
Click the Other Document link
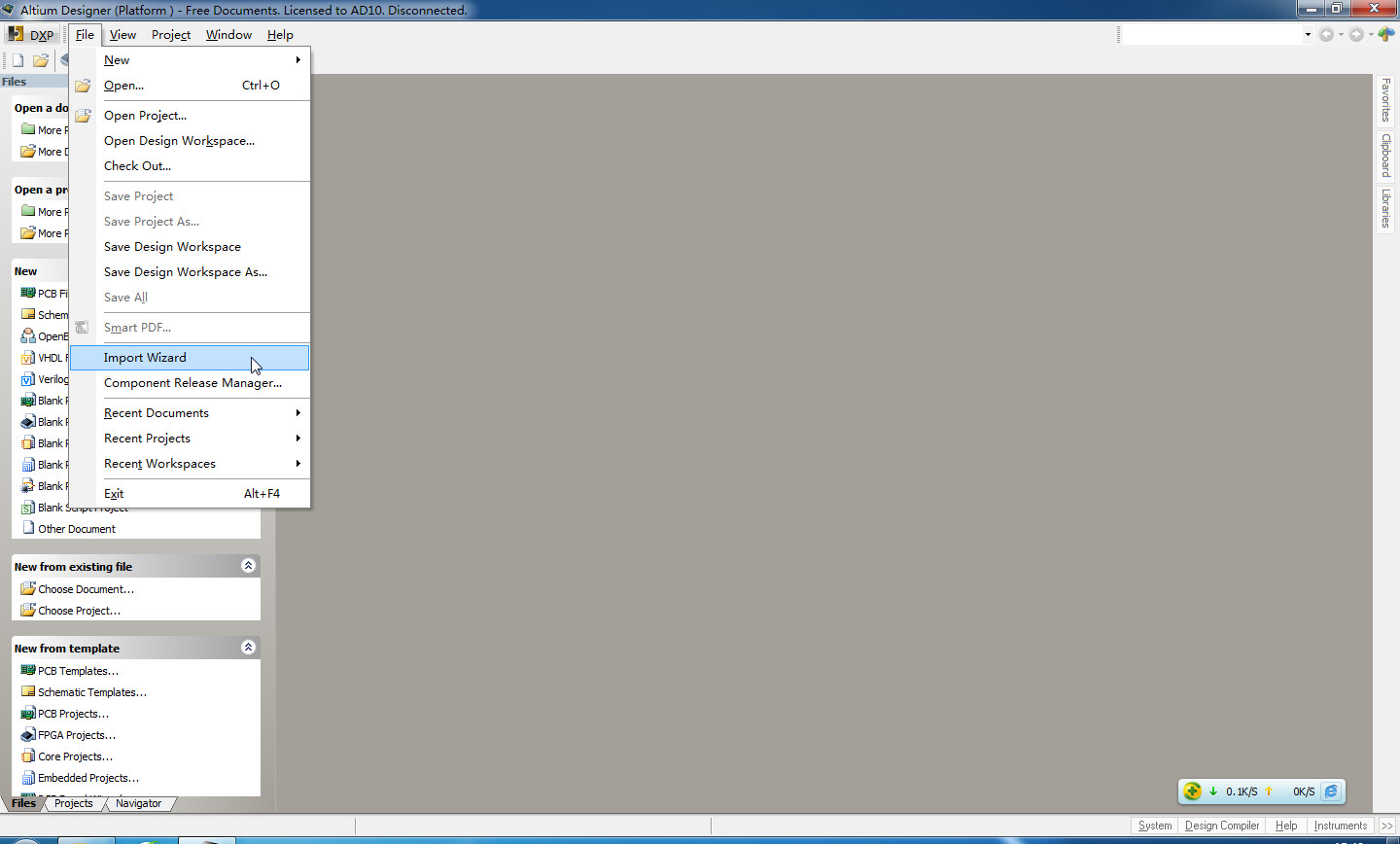click(x=77, y=529)
